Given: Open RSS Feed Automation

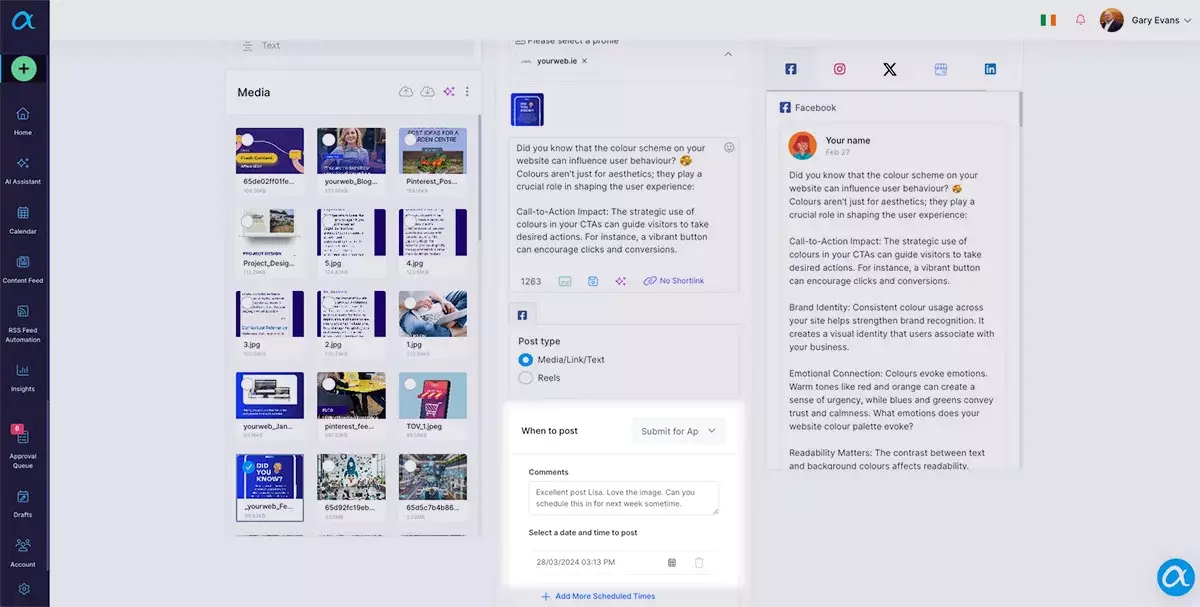Looking at the screenshot, I should click(23, 323).
